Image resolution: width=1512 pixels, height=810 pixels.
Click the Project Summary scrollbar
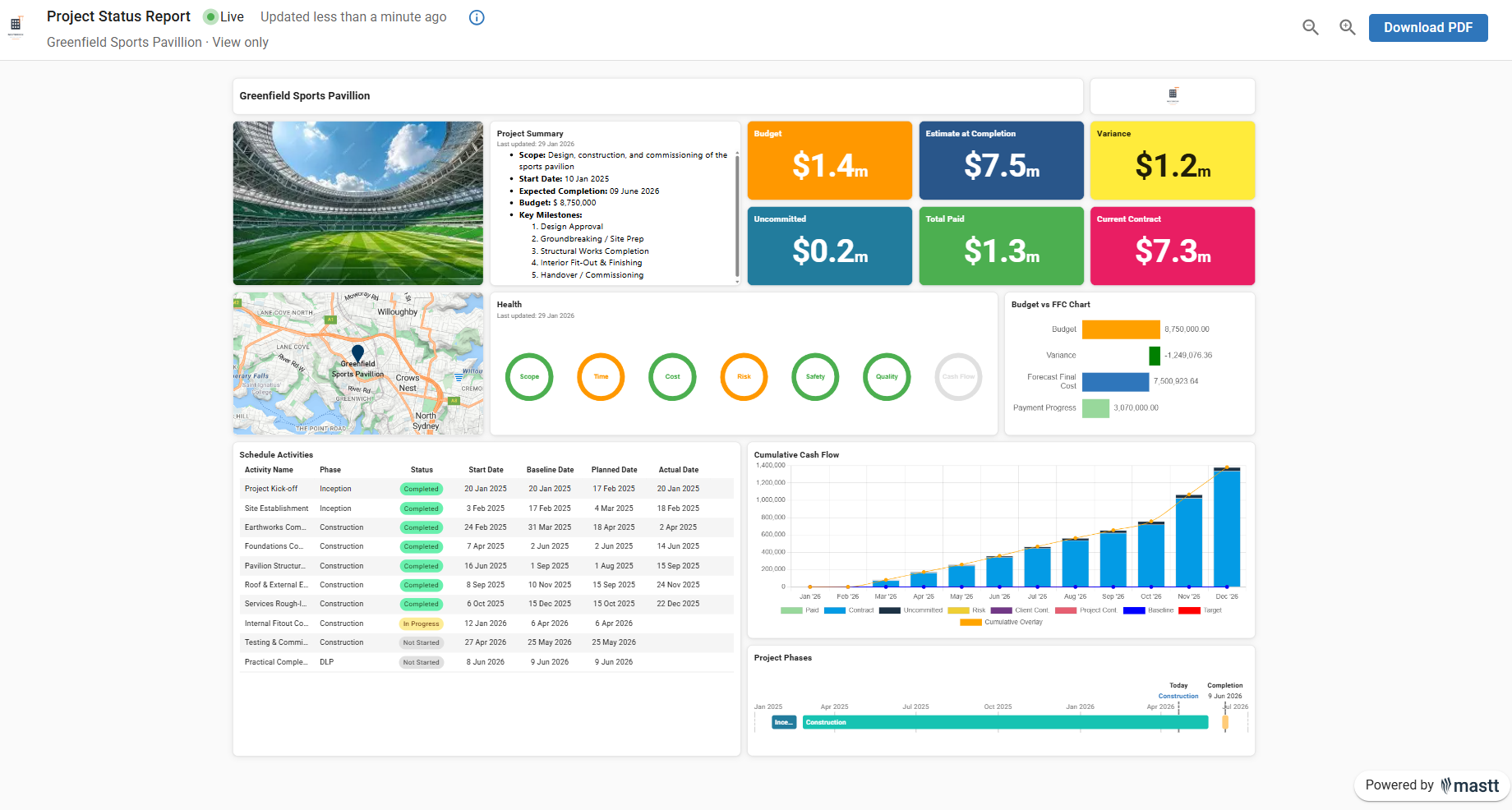pyautogui.click(x=737, y=216)
